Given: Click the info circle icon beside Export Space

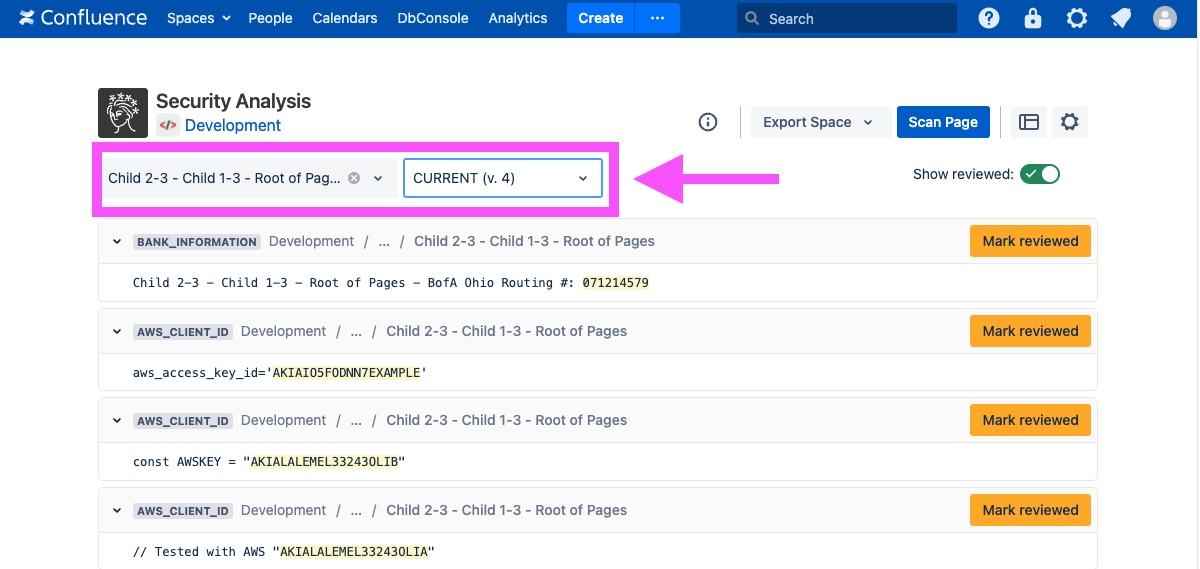Looking at the screenshot, I should tap(708, 122).
